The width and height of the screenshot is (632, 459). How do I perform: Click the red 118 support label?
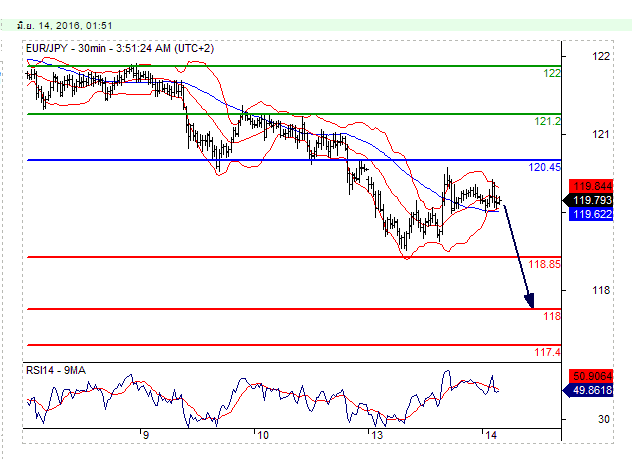point(551,316)
